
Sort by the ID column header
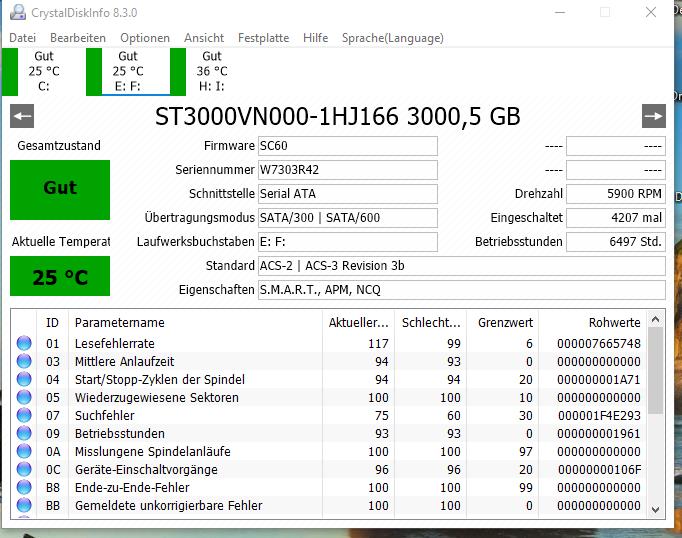pos(53,322)
